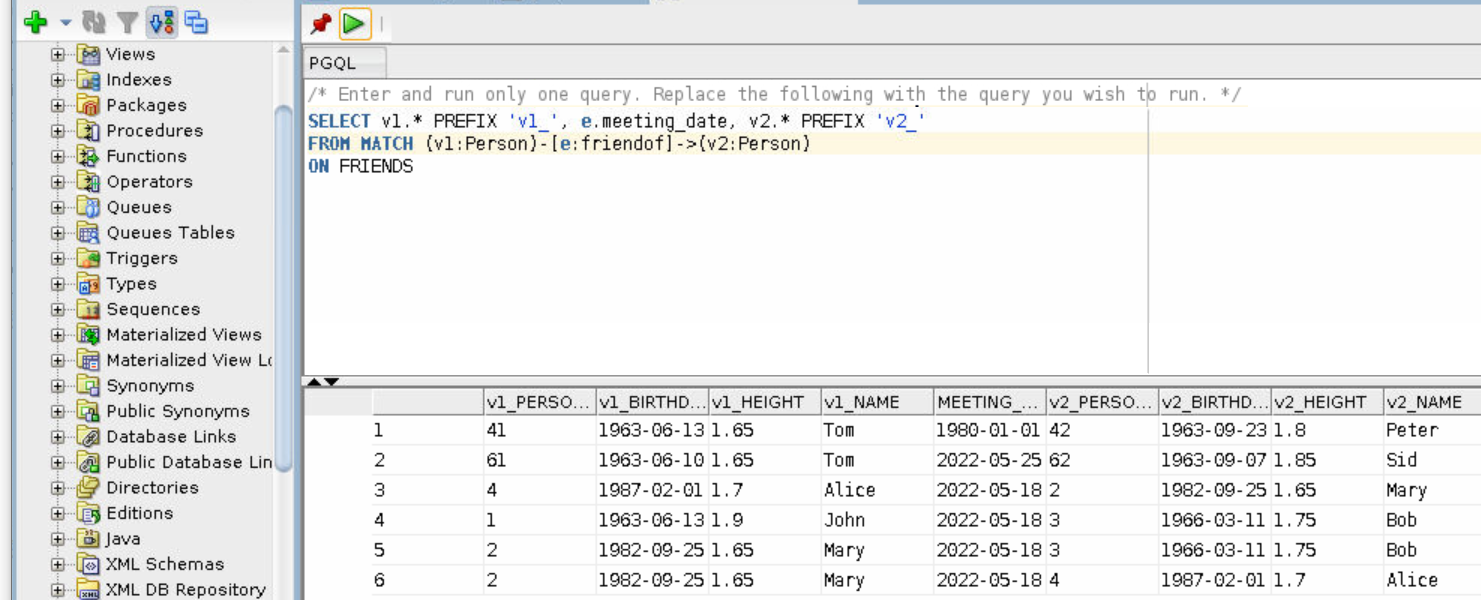Click the Materialized Views folder icon
The height and width of the screenshot is (600, 1481).
click(x=89, y=335)
